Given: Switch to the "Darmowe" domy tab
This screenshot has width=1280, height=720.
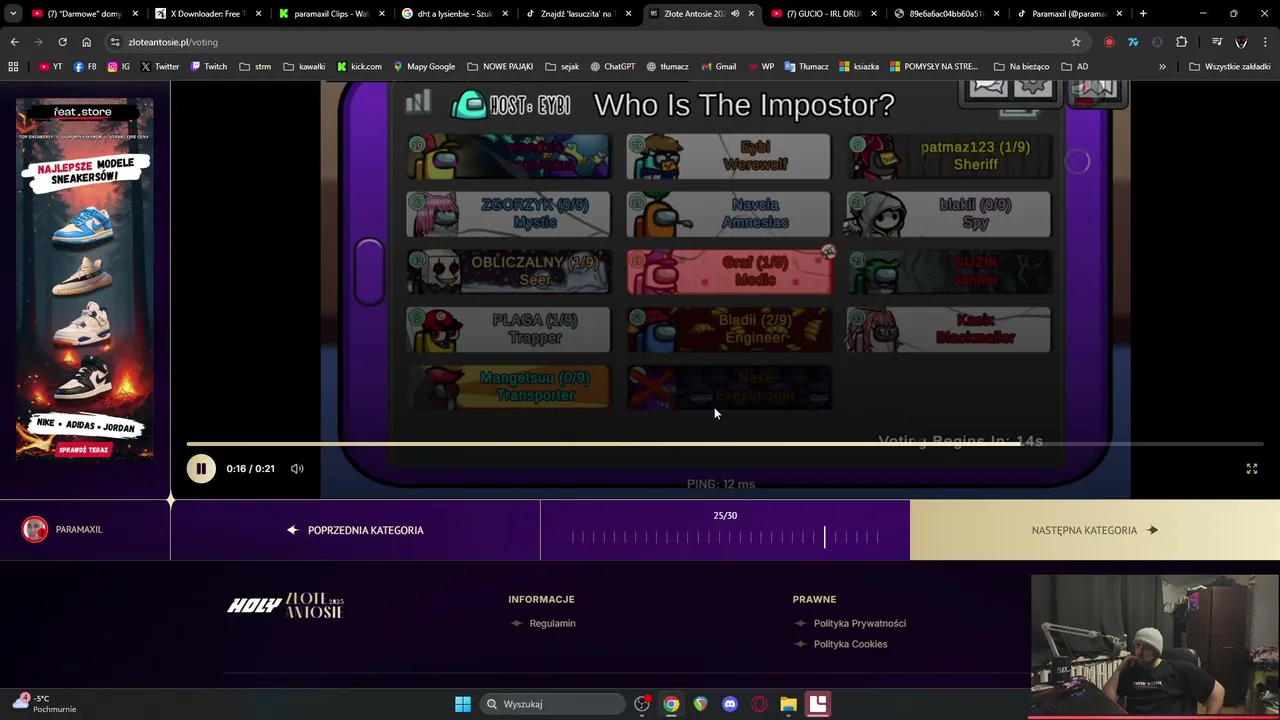Looking at the screenshot, I should point(84,14).
